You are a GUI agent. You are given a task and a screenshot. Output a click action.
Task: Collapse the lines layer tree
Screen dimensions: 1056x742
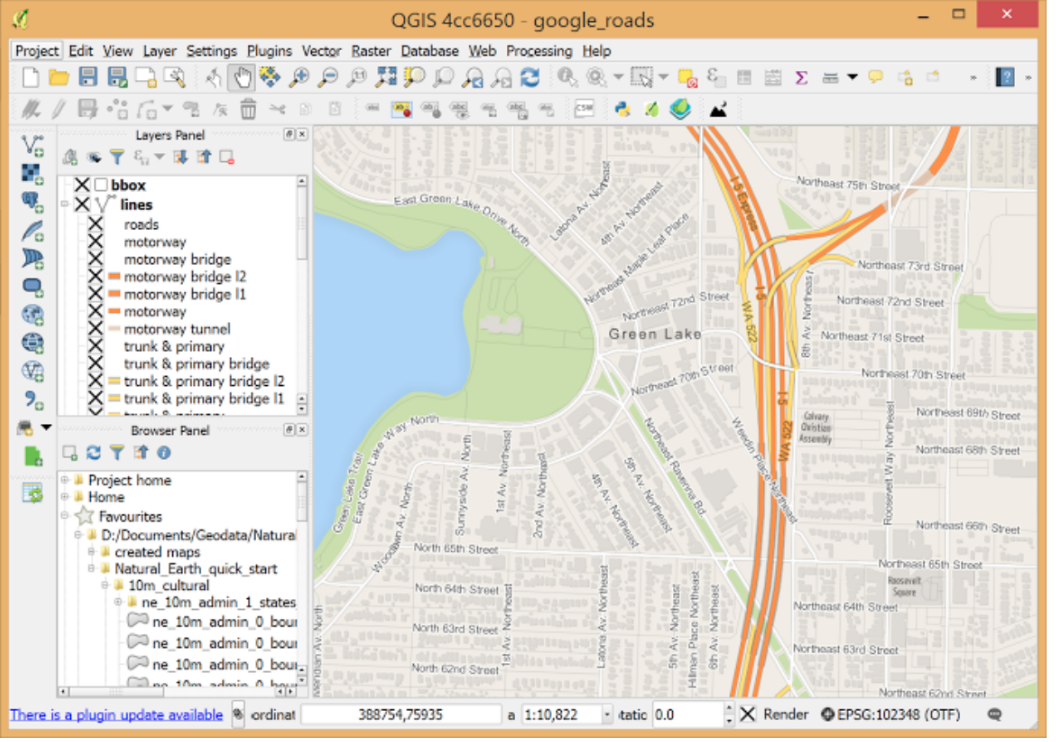point(65,204)
